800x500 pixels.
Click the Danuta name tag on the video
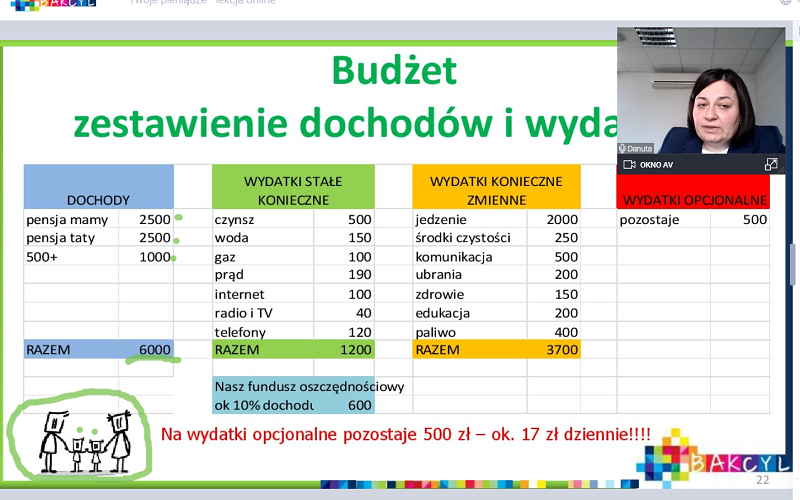pyautogui.click(x=640, y=148)
